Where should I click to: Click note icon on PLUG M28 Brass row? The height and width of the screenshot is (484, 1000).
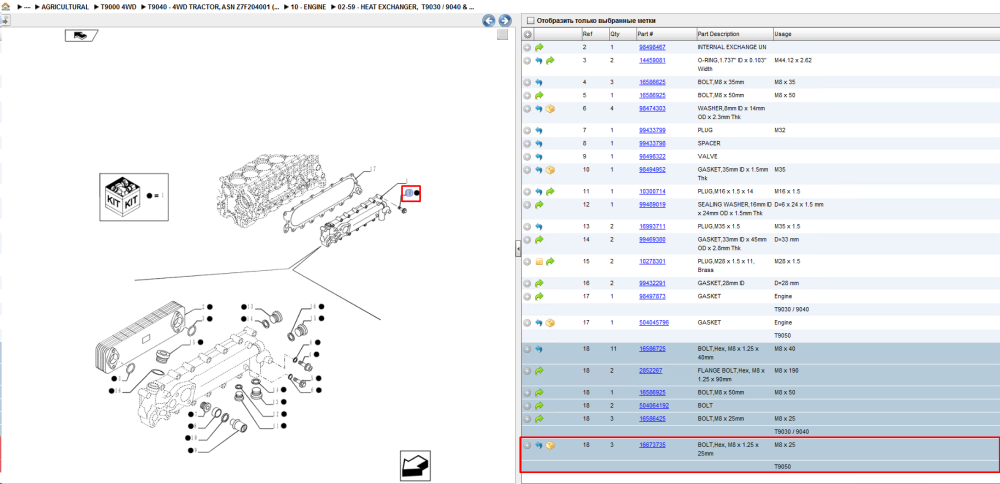point(539,261)
